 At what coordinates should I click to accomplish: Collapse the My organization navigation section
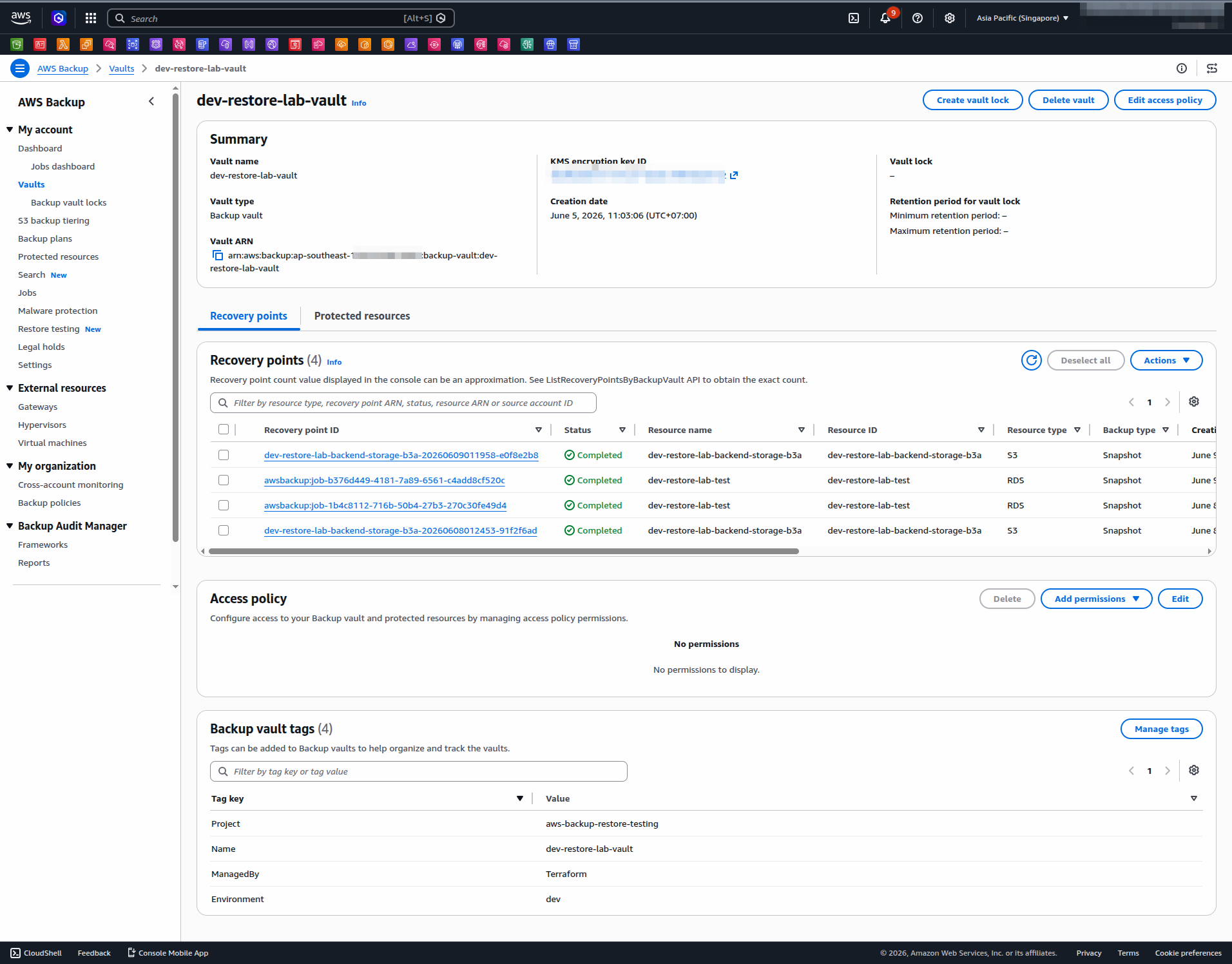click(x=10, y=466)
